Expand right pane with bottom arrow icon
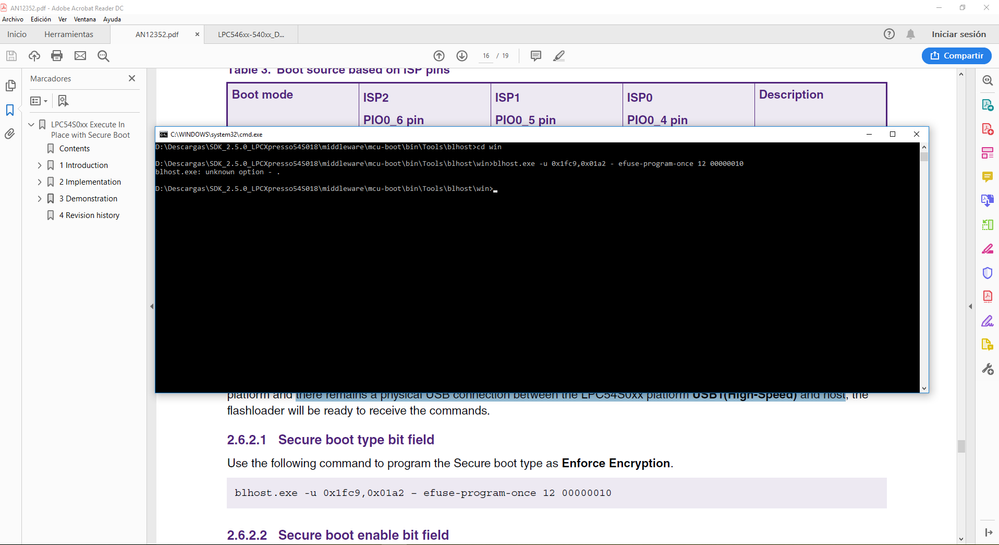Viewport: 999px width, 545px height. [988, 532]
